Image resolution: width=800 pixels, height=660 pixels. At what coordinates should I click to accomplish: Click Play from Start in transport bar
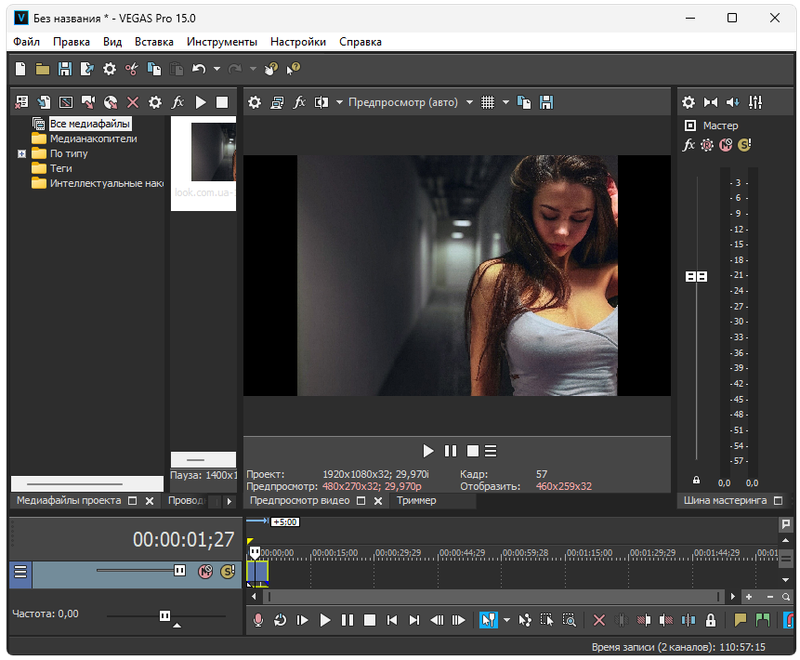pyautogui.click(x=303, y=620)
